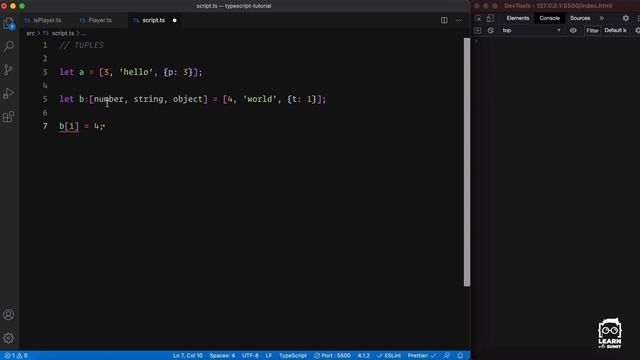Open console settings gear in DevTools
The image size is (640, 360).
pyautogui.click(x=638, y=31)
